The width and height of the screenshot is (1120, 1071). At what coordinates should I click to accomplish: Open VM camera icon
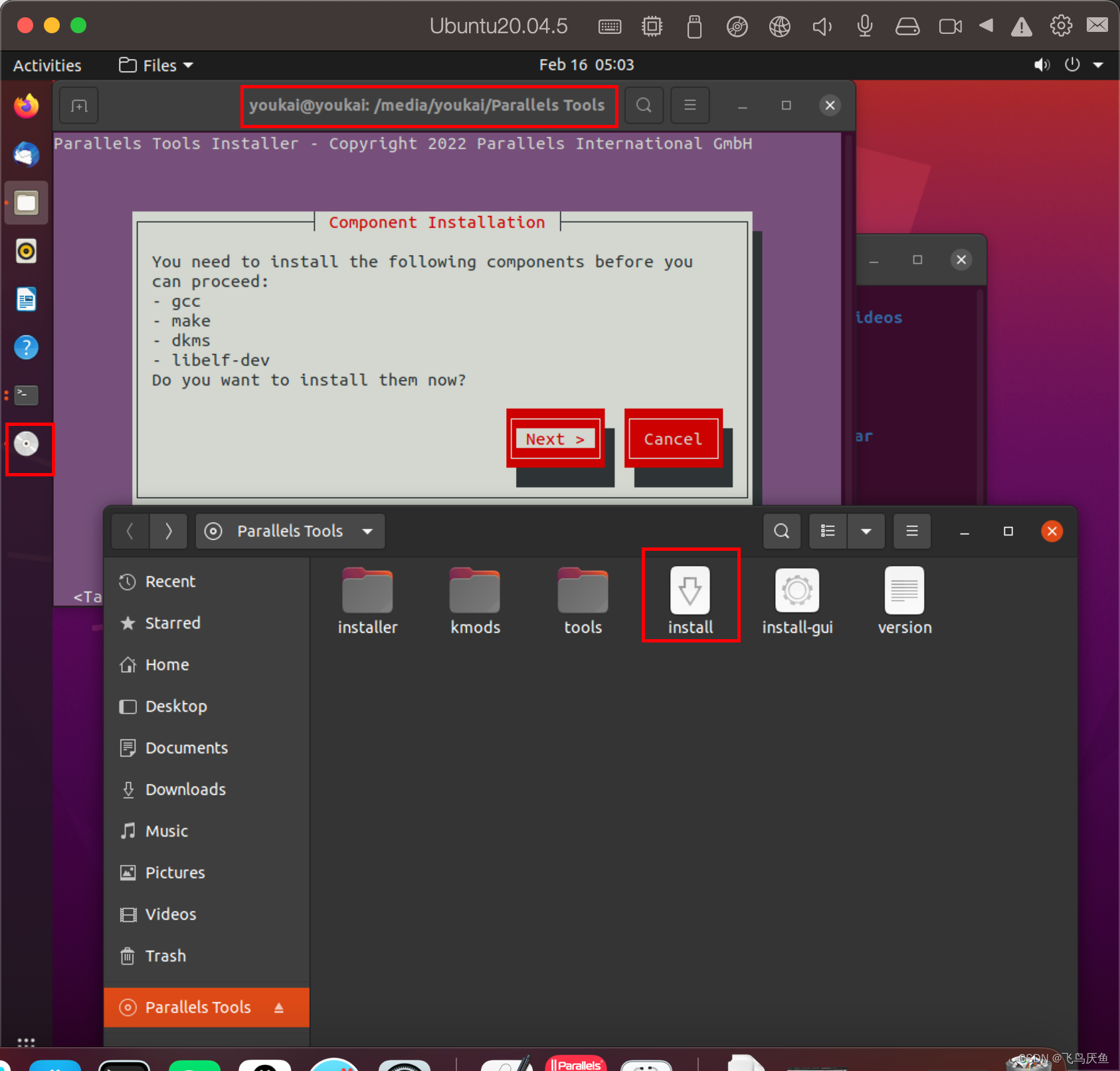(x=951, y=27)
